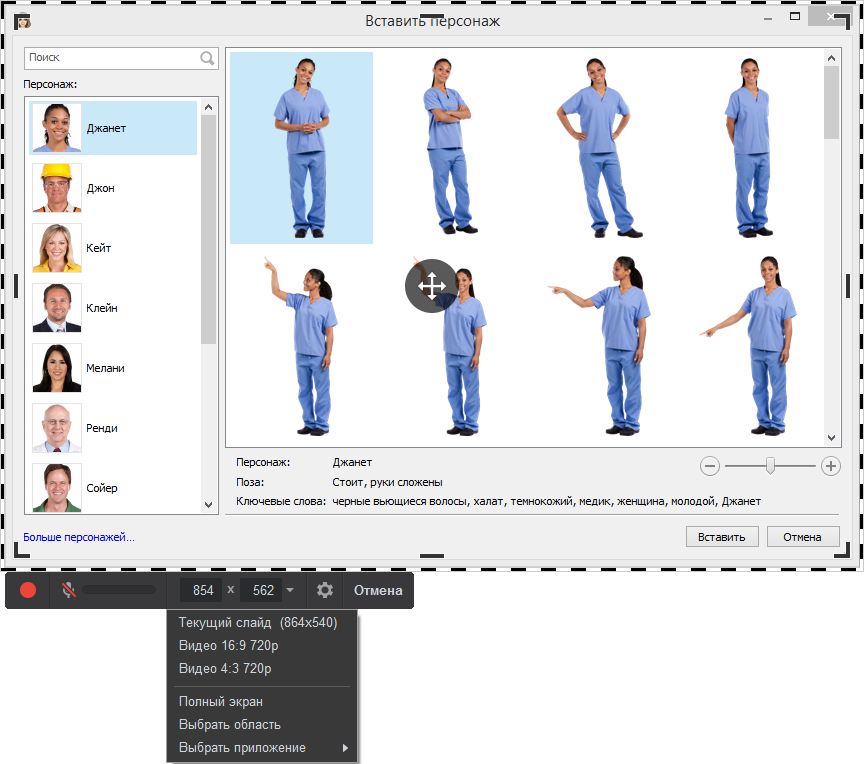Click the keywords line starting with 'черные вьющиеся'
The width and height of the screenshot is (864, 764).
(x=547, y=501)
